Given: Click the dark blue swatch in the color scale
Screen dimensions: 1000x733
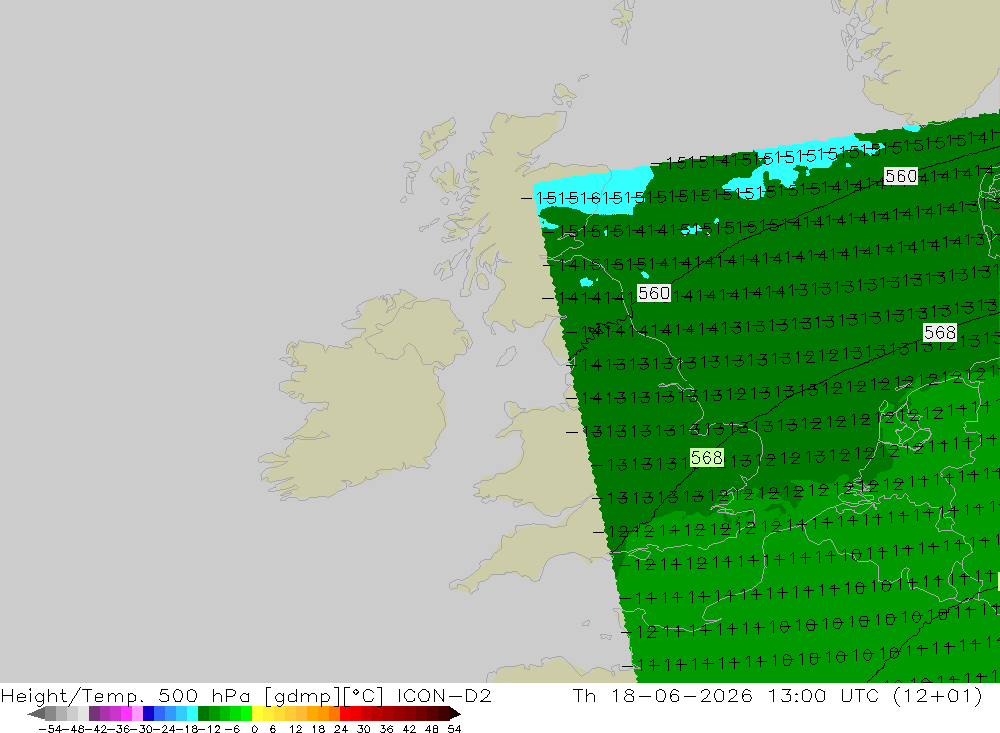Looking at the screenshot, I should (x=149, y=713).
